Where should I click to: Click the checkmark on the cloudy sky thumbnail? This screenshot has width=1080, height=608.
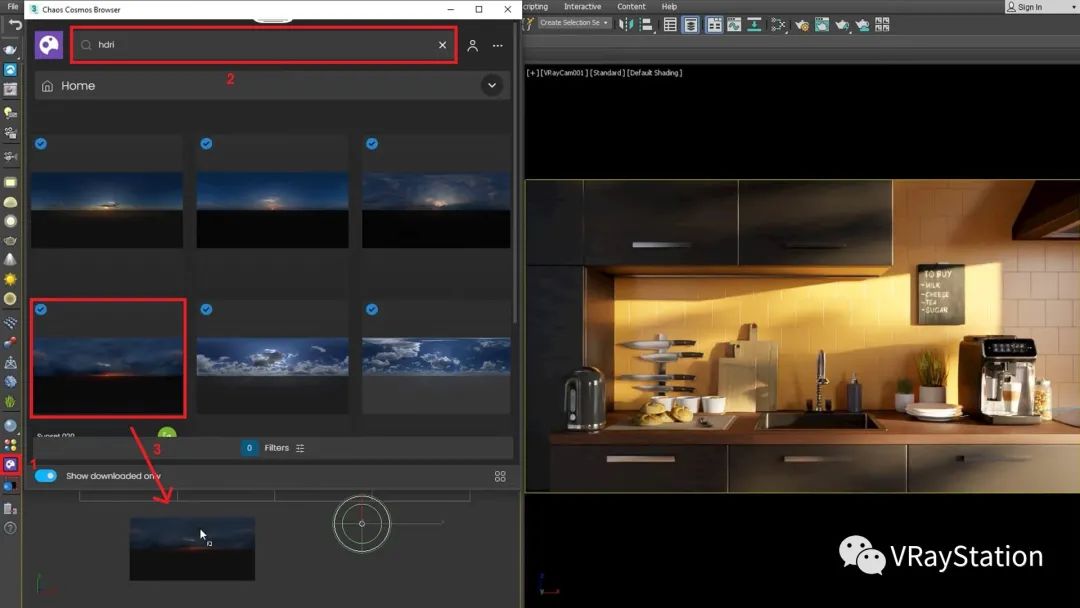206,309
